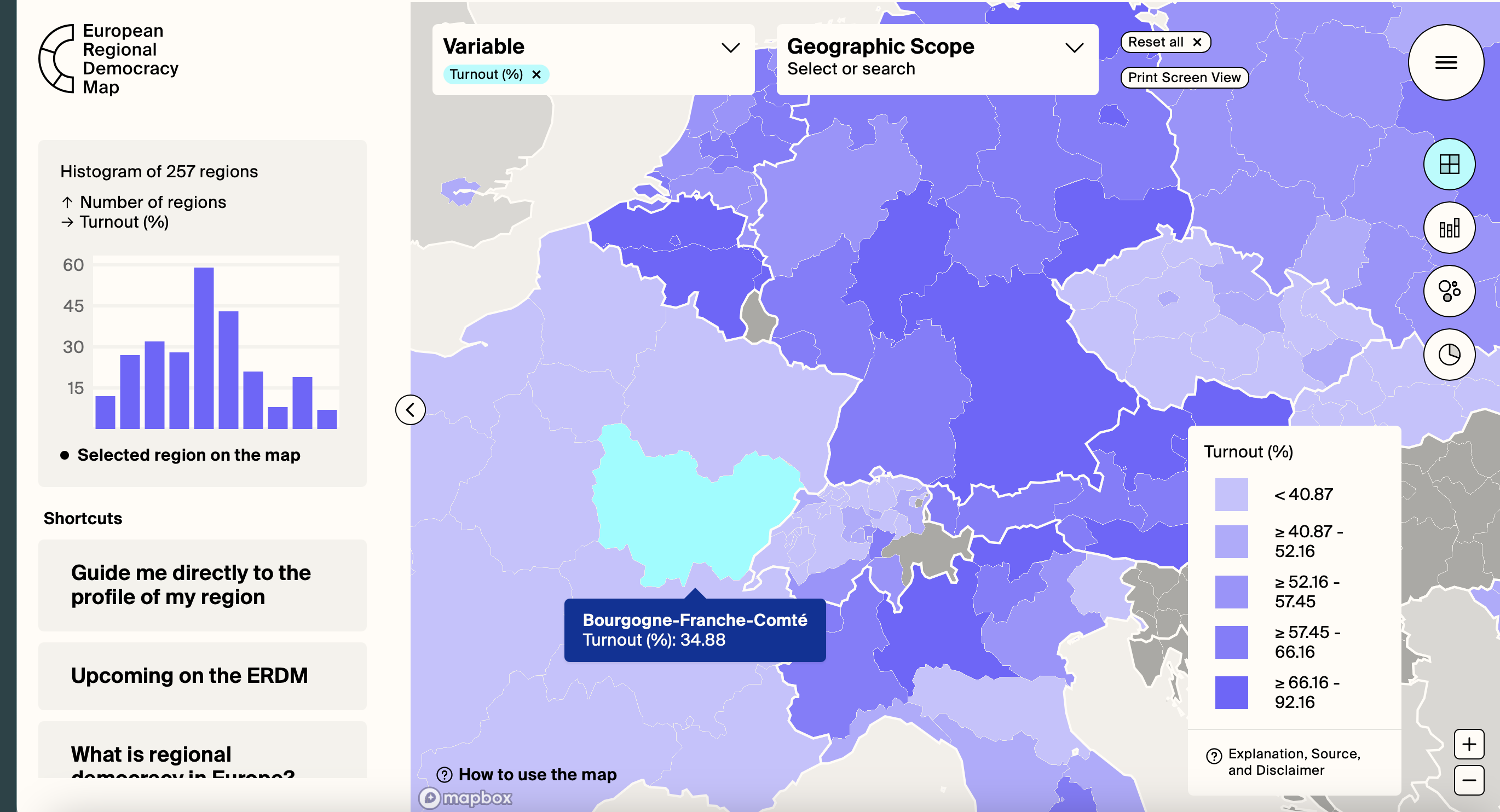The height and width of the screenshot is (812, 1500).
Task: Click the collapse left panel arrow
Action: pyautogui.click(x=411, y=407)
